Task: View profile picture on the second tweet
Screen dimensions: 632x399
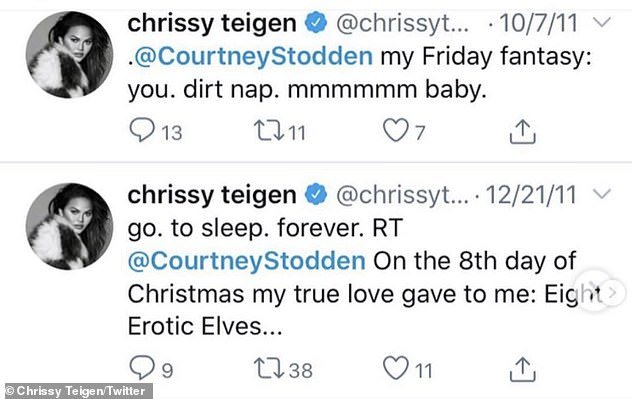Action: 69,226
